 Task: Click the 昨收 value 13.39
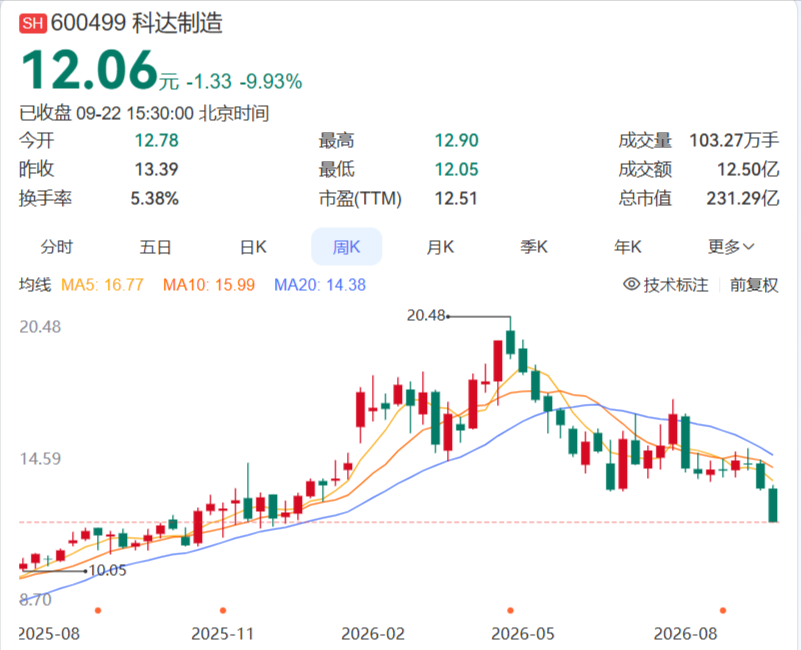pos(156,169)
